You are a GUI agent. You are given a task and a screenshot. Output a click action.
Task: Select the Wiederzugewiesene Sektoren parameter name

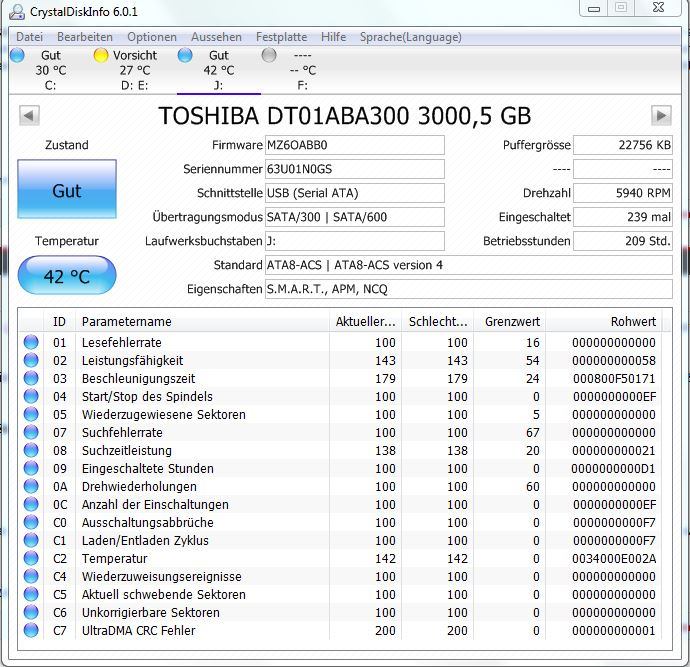coord(164,414)
